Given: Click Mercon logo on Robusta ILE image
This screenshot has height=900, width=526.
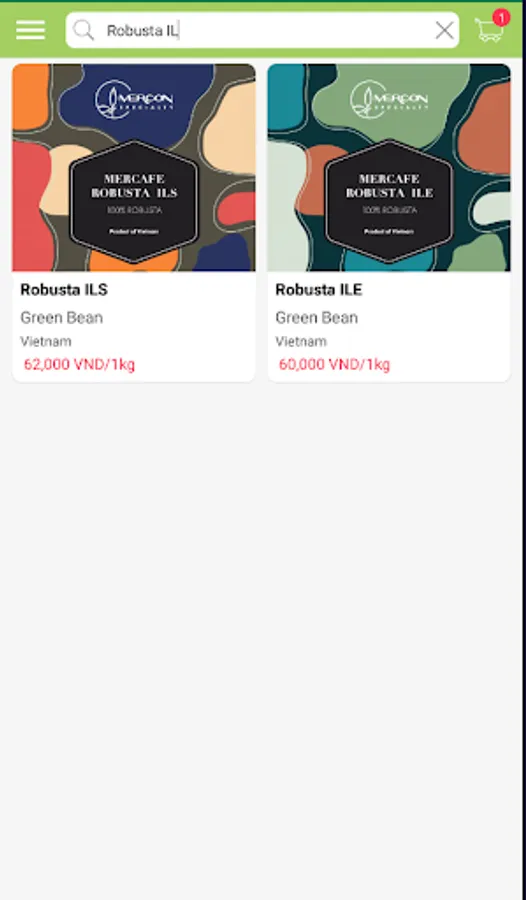Looking at the screenshot, I should [389, 99].
